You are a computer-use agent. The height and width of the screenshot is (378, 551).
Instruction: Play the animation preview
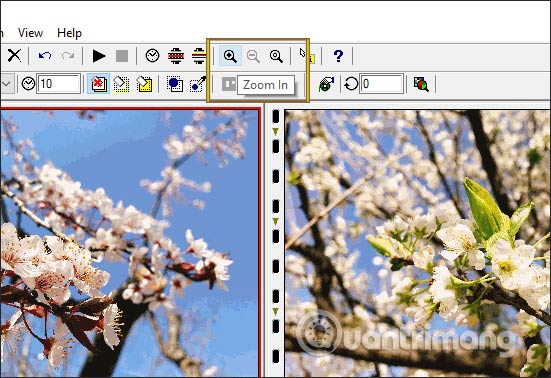point(99,56)
